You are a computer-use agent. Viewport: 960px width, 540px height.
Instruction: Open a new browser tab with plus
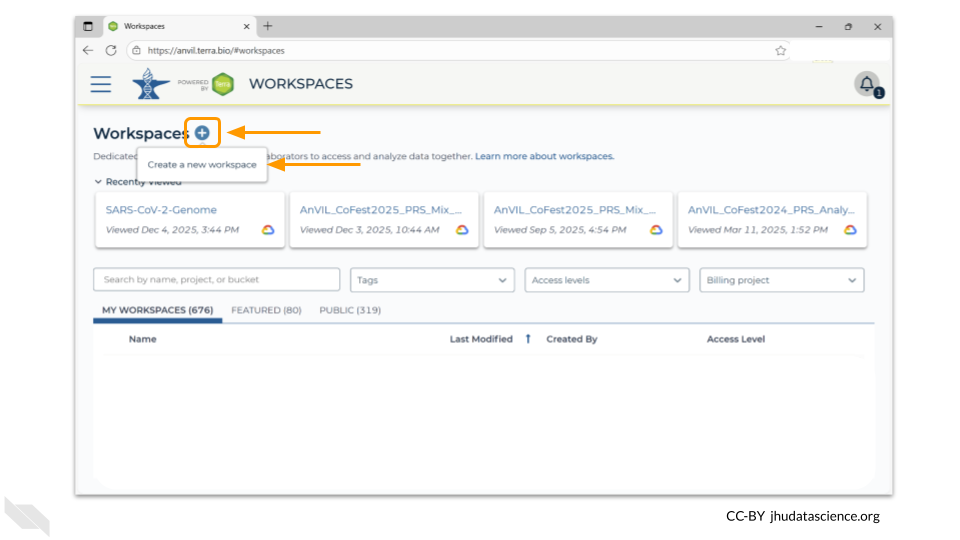[268, 26]
